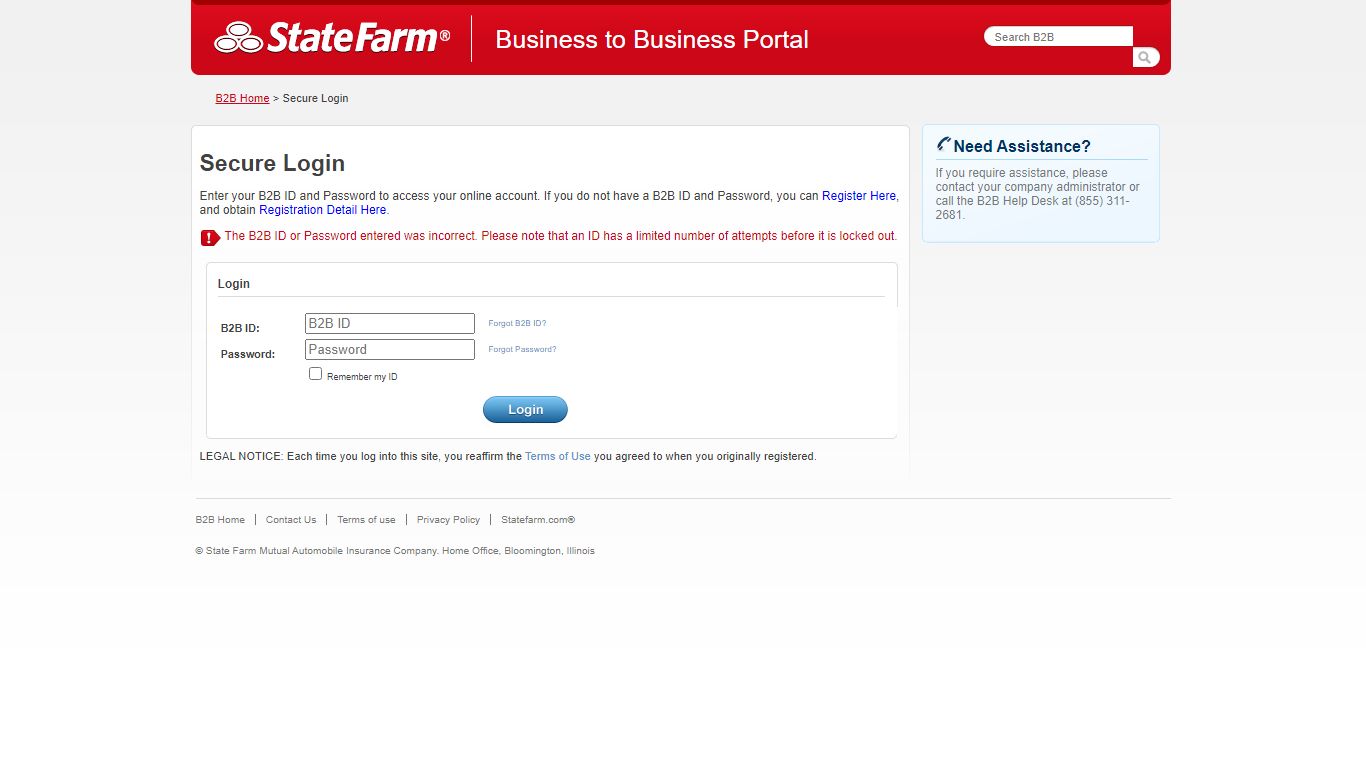Screen dimensions: 1366x768
Task: Click the red error alert icon
Action: (x=210, y=238)
